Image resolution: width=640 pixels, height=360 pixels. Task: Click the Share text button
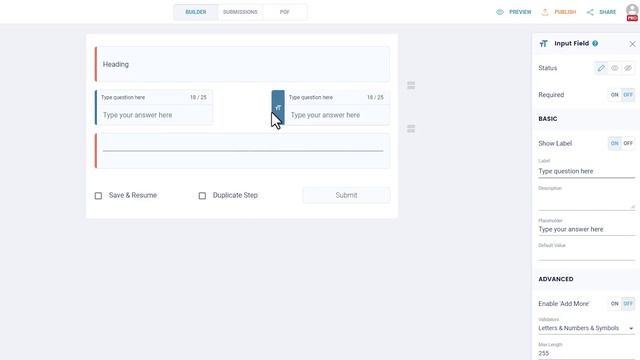coord(607,12)
